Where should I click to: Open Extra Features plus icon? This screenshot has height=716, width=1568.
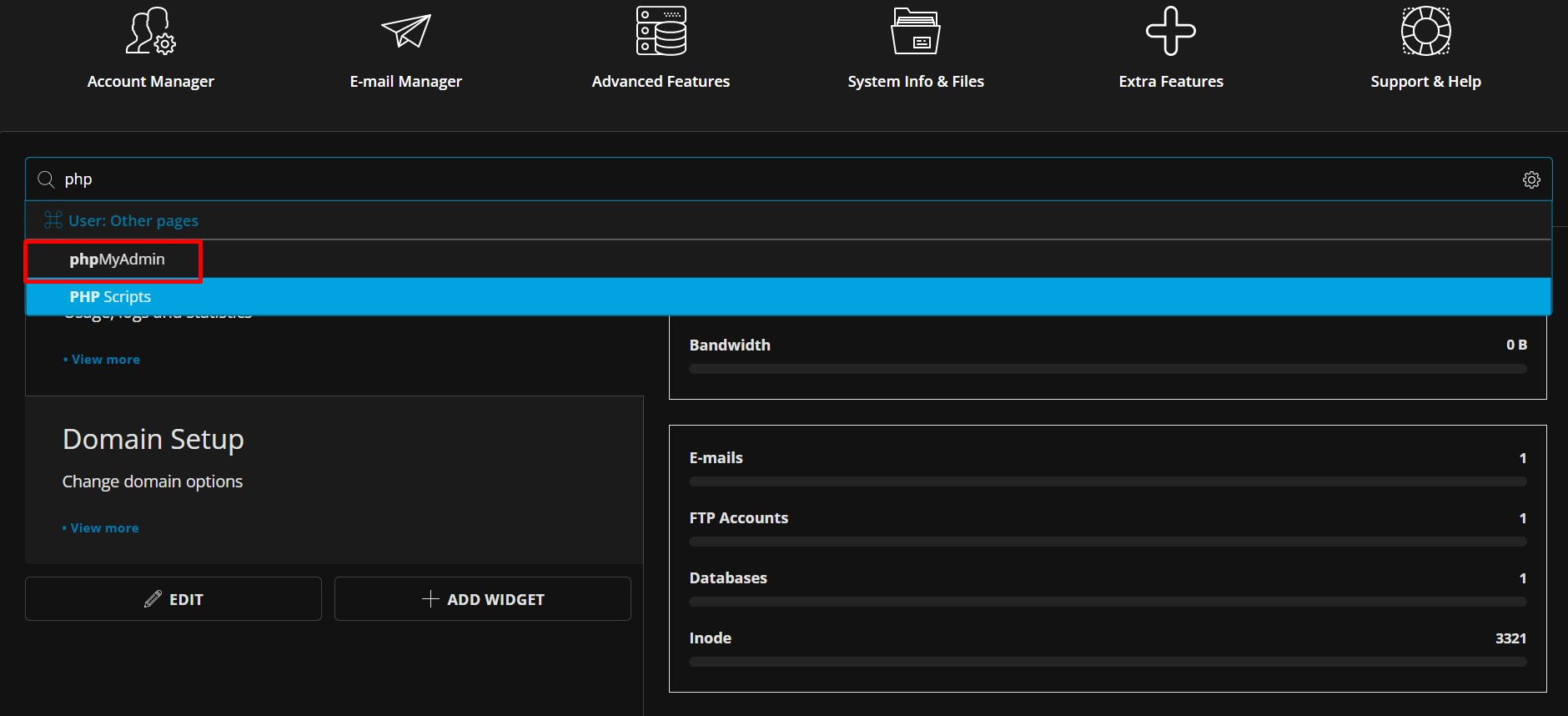tap(1170, 32)
